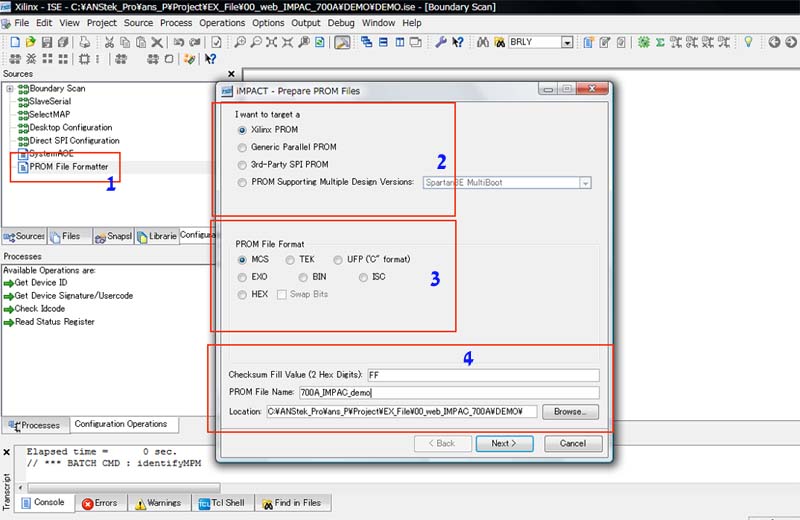Select the Xilinx PROM radio button

coord(242,130)
